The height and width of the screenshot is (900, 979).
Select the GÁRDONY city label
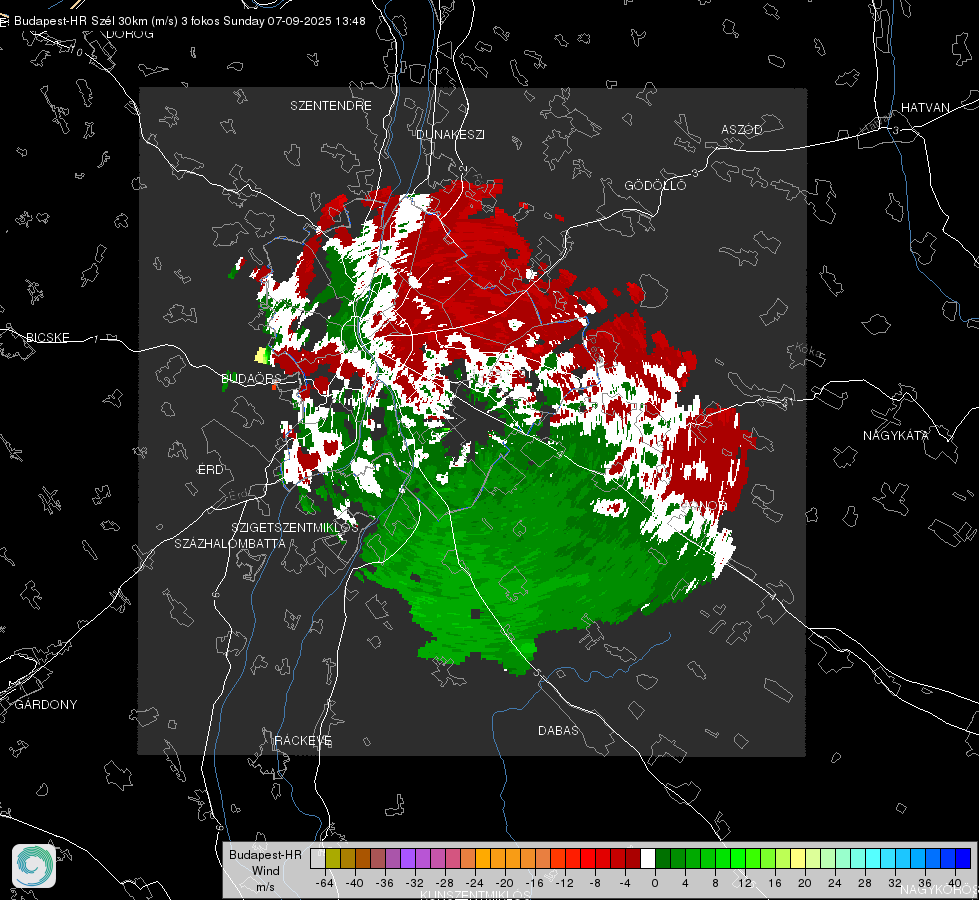point(46,705)
